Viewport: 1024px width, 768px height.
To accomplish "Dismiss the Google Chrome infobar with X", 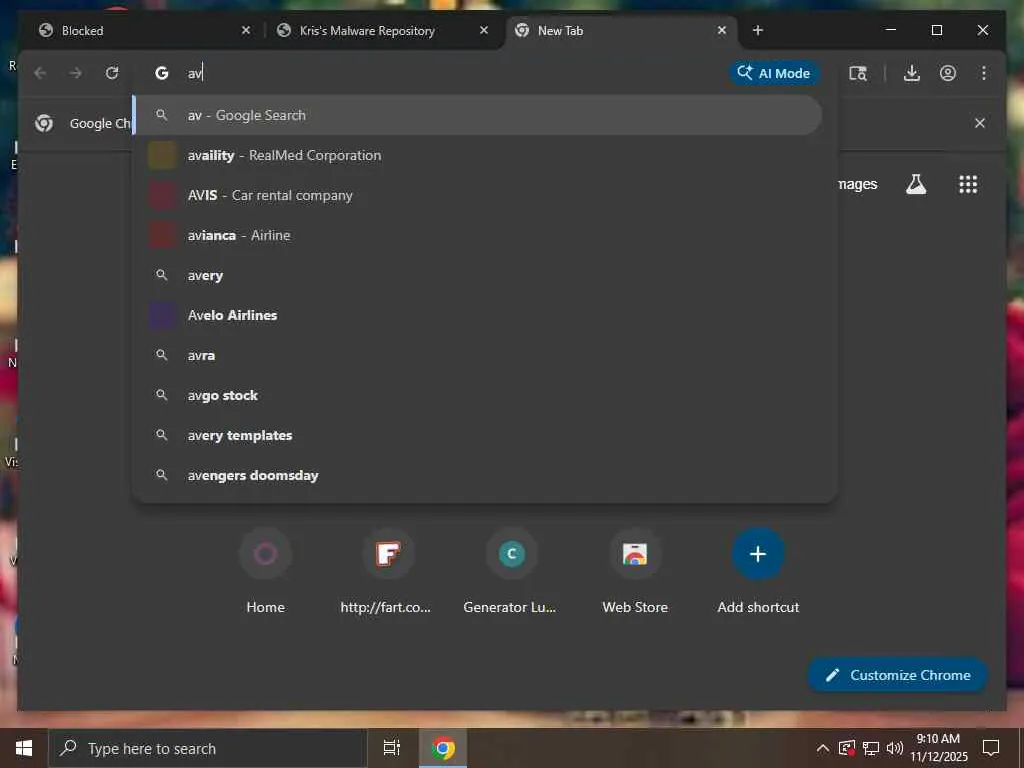I will pos(980,123).
